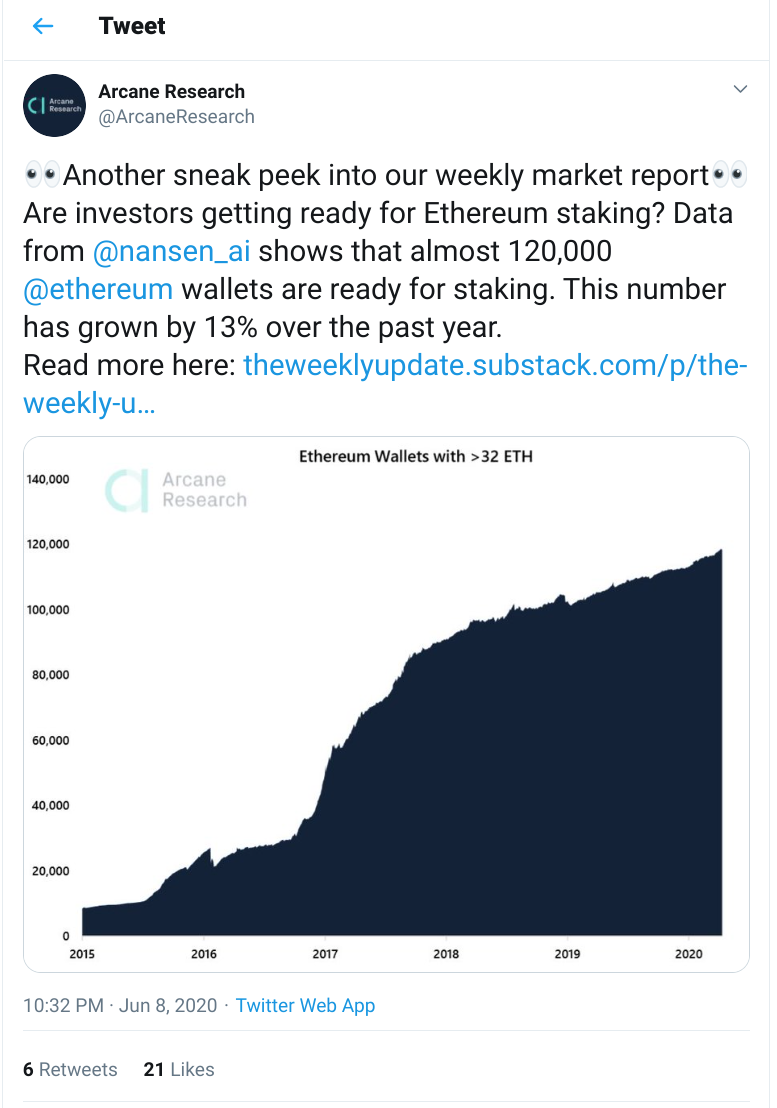Image resolution: width=777 pixels, height=1108 pixels.
Task: View the 21 Likes list
Action: [179, 1070]
